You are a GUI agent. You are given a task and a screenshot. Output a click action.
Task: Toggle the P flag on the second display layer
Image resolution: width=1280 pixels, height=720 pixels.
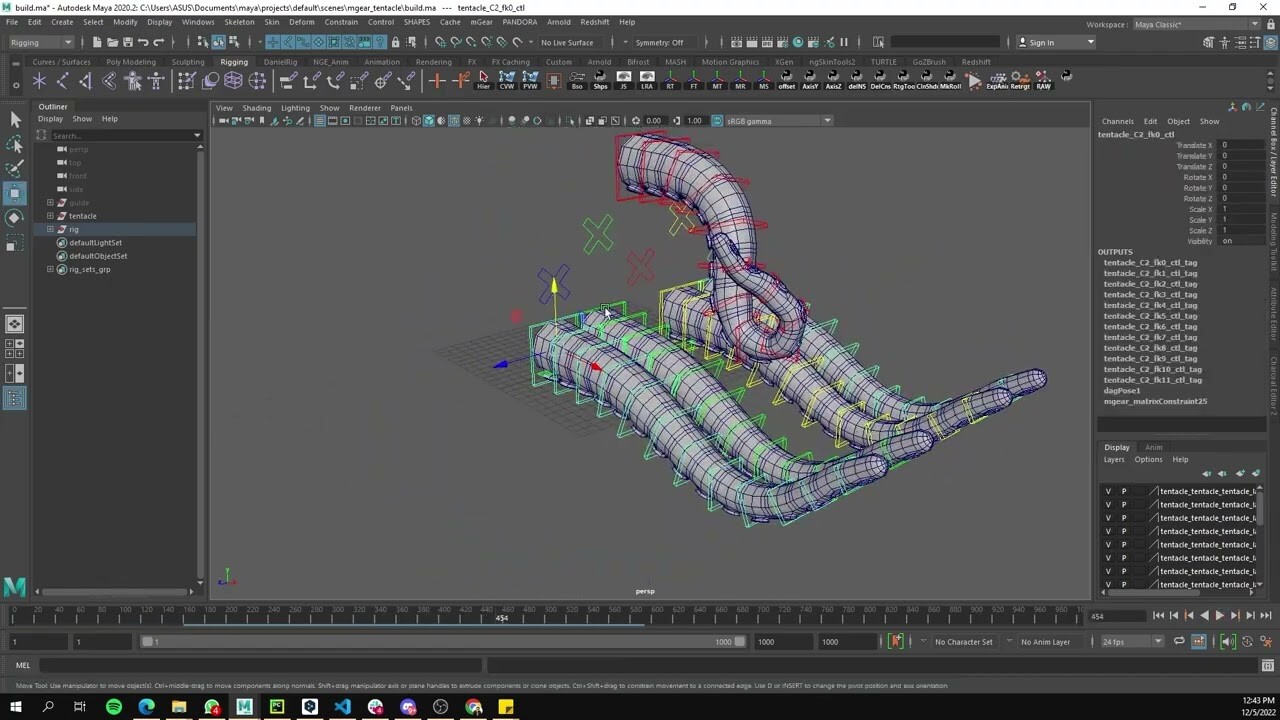pyautogui.click(x=1123, y=504)
